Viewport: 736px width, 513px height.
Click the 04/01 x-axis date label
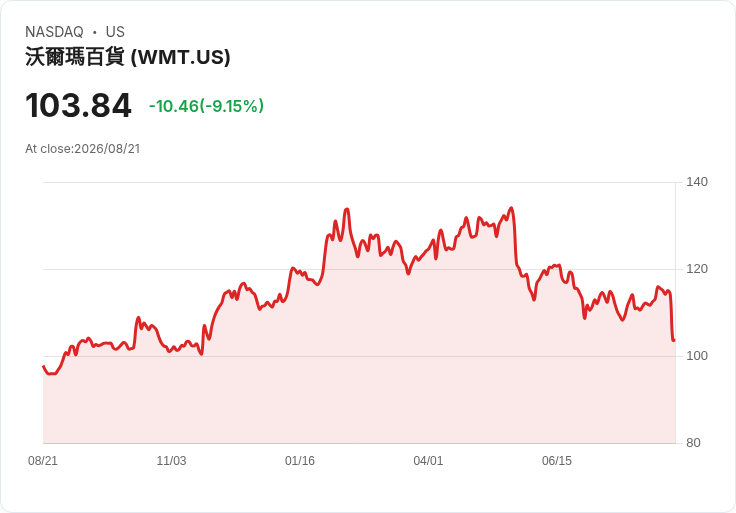pos(428,461)
